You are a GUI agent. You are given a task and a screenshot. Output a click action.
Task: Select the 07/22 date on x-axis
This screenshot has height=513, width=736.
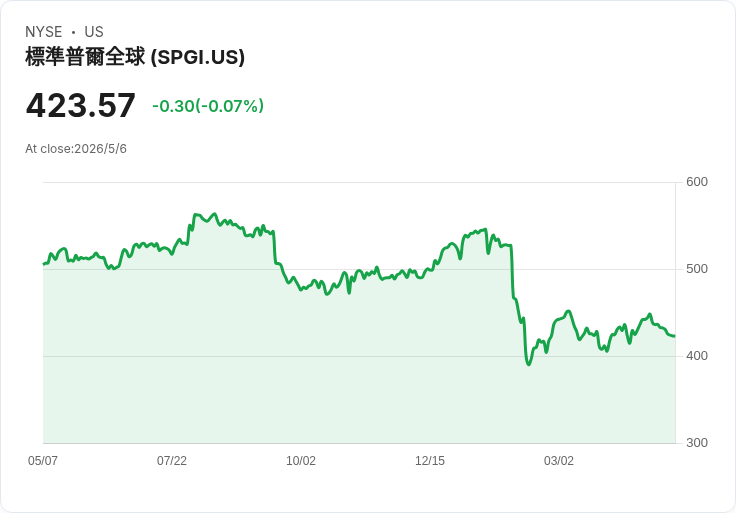(x=172, y=460)
